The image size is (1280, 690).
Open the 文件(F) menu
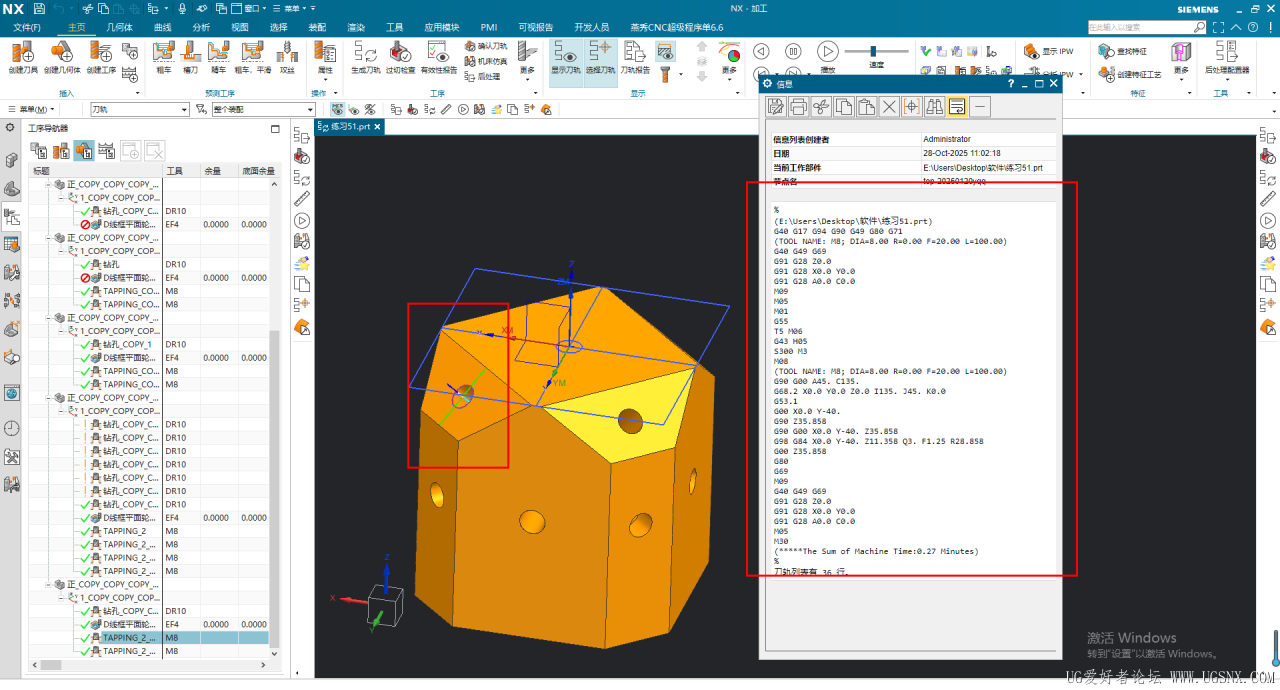[x=27, y=27]
